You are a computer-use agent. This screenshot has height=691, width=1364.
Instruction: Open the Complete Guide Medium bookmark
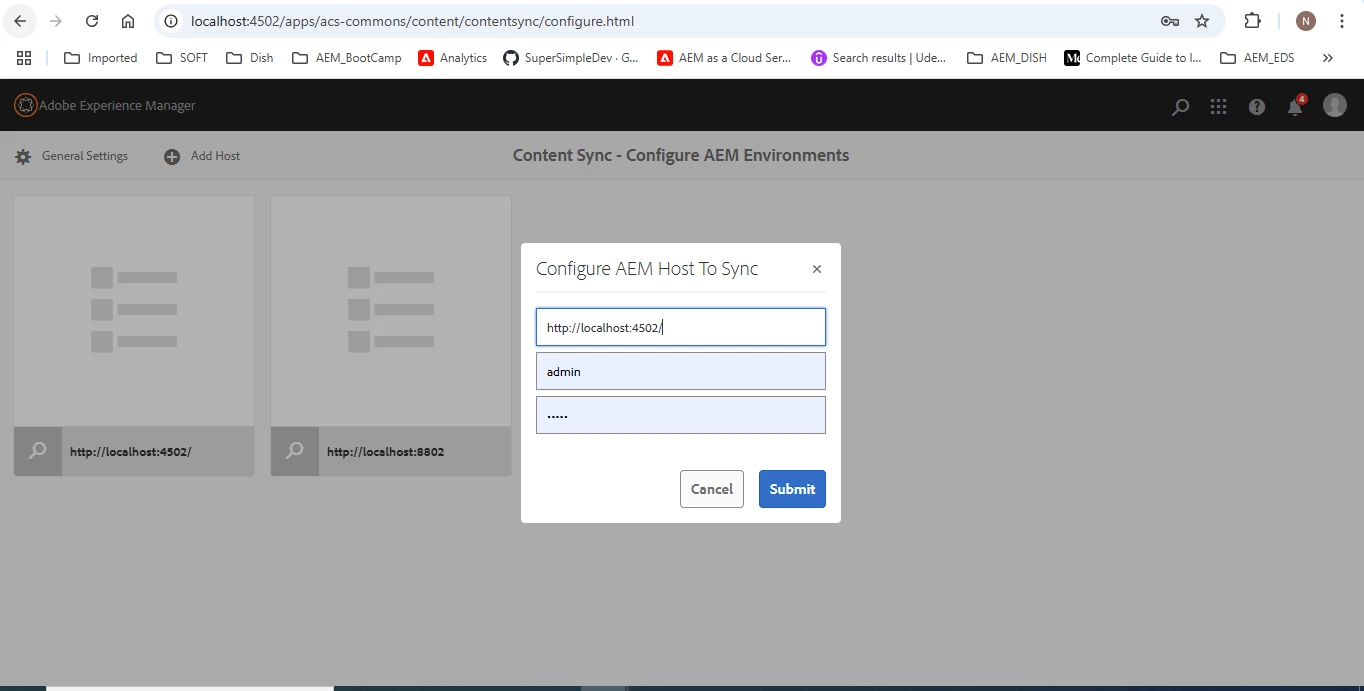(x=1133, y=58)
